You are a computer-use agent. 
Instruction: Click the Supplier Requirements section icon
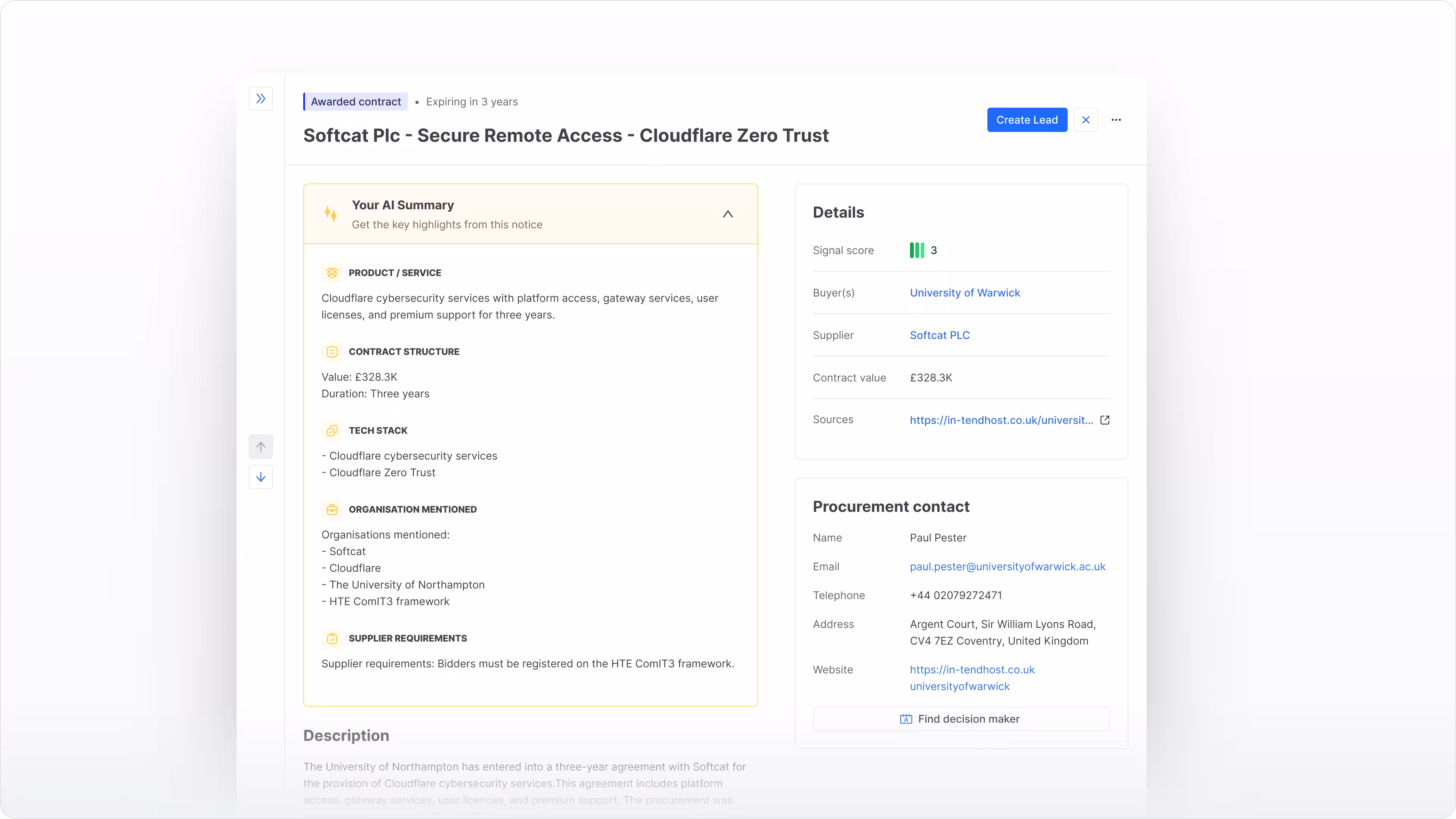click(332, 638)
